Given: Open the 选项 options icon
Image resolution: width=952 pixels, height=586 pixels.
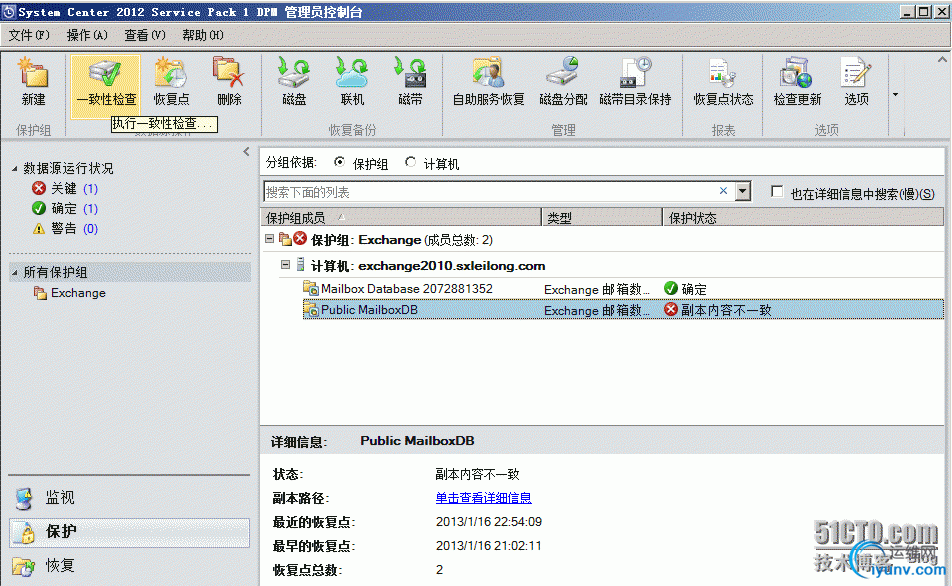Looking at the screenshot, I should pyautogui.click(x=856, y=73).
